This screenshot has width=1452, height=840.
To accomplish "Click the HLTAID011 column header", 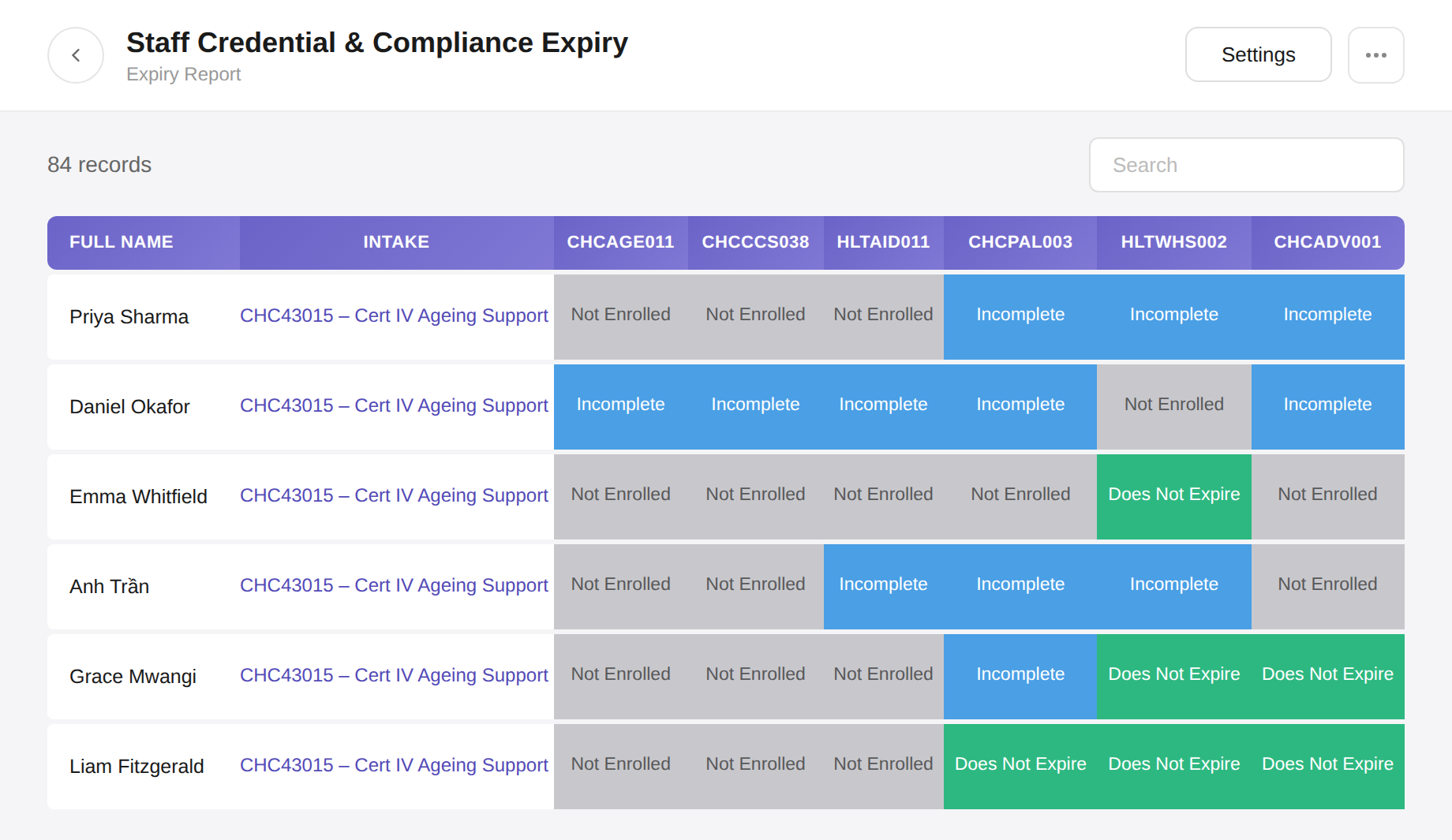I will (x=883, y=242).
